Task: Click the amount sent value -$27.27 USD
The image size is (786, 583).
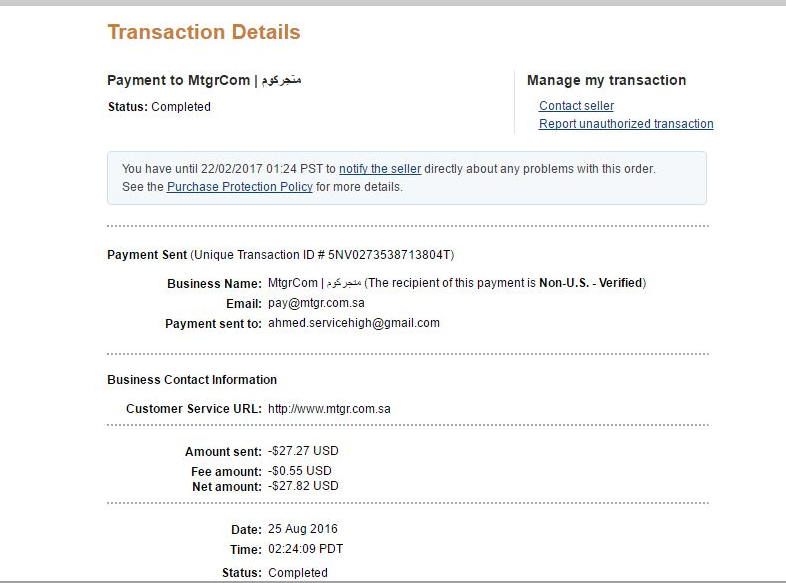Action: tap(303, 451)
